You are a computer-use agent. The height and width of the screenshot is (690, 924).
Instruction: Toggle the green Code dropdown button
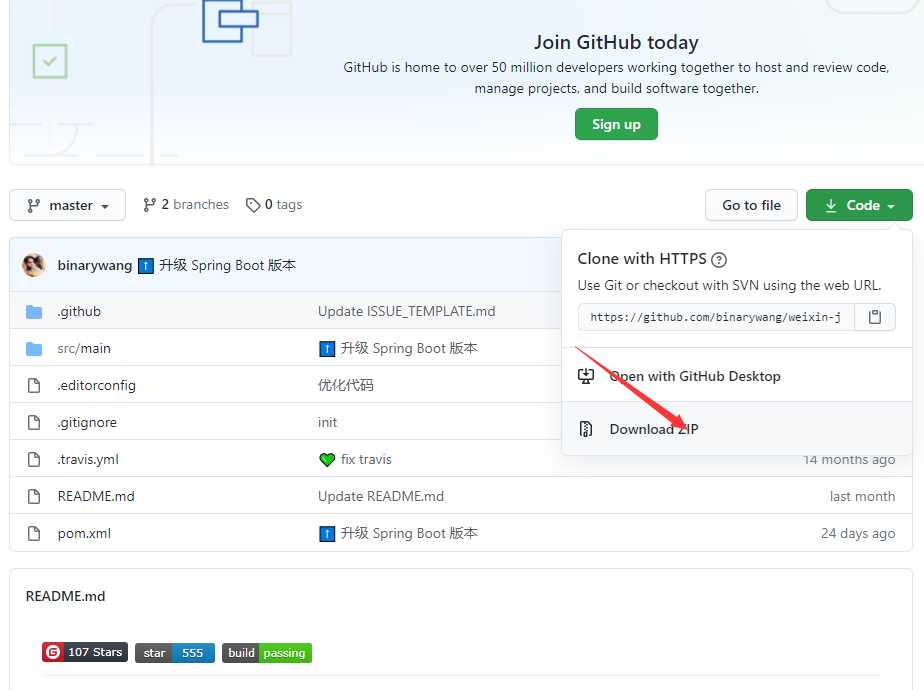(859, 205)
